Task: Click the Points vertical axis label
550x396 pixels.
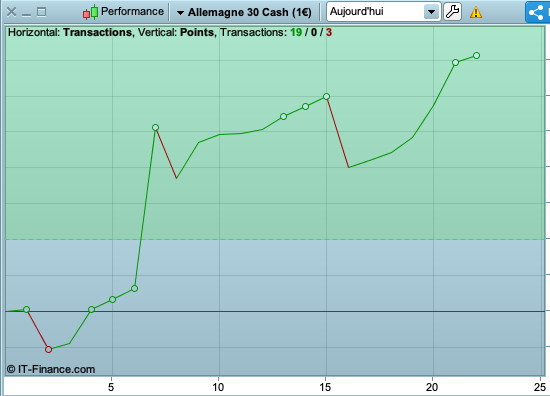Action: [197, 32]
